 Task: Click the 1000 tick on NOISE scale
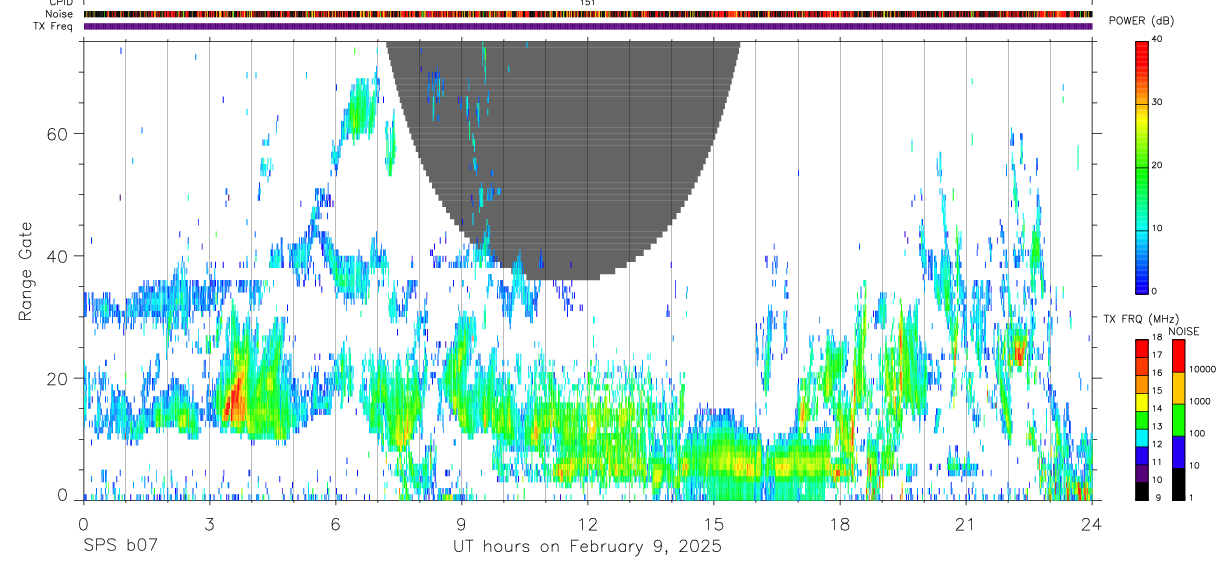[1200, 401]
